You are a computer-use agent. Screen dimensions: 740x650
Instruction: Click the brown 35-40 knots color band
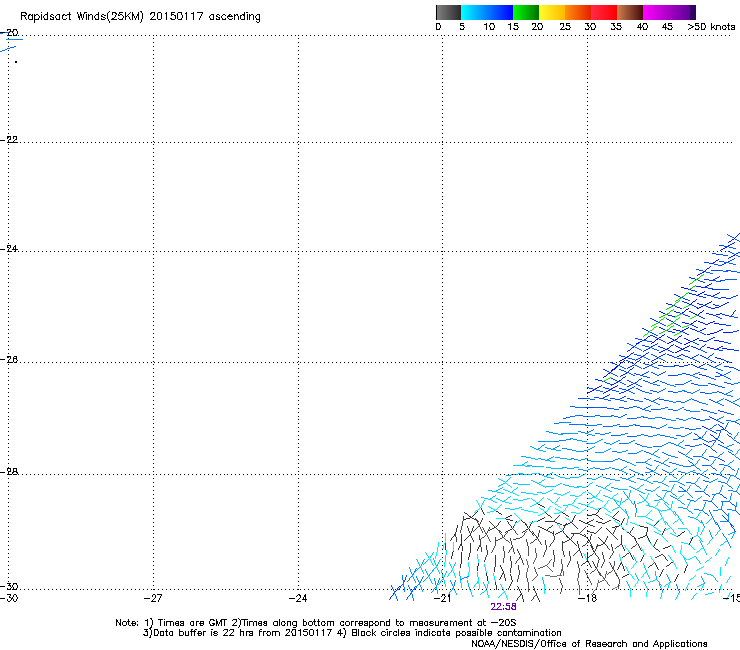630,12
